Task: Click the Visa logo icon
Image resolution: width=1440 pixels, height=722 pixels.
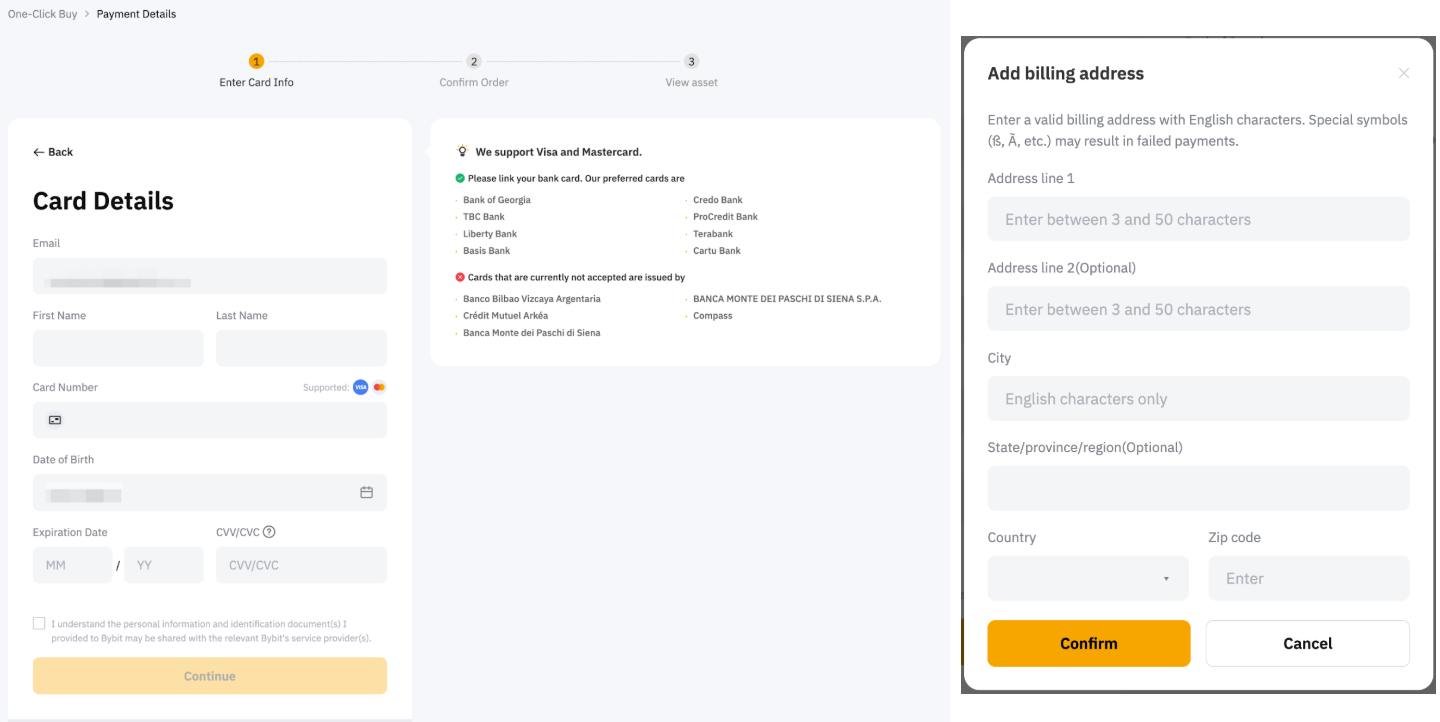Action: pos(360,387)
